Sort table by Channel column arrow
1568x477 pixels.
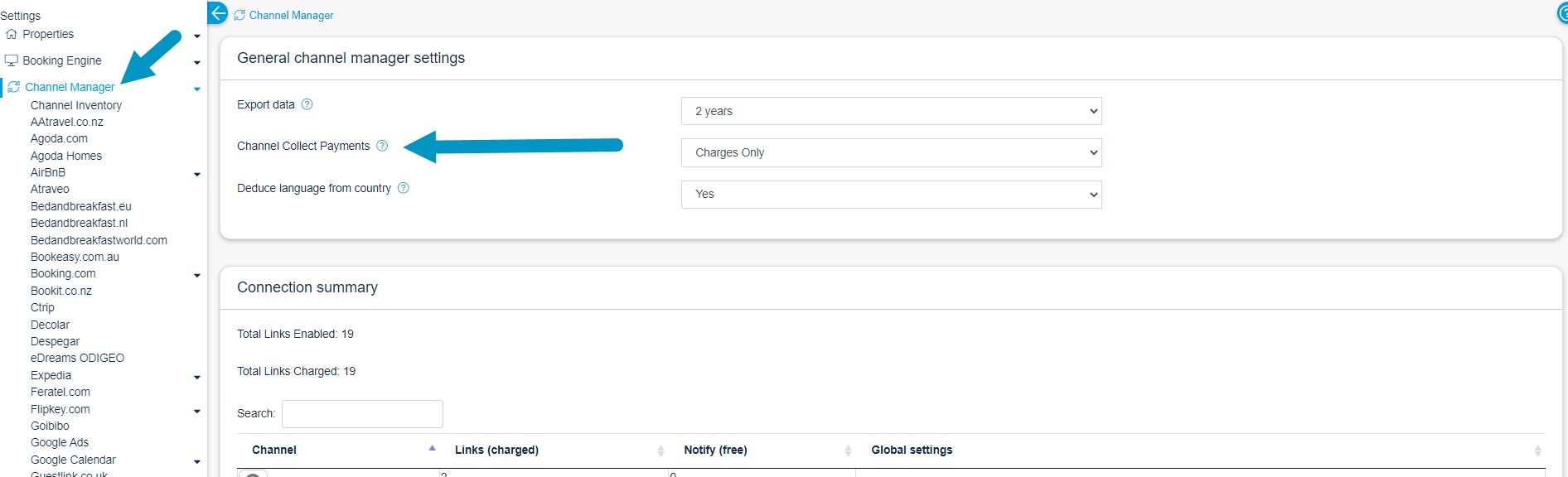coord(432,448)
